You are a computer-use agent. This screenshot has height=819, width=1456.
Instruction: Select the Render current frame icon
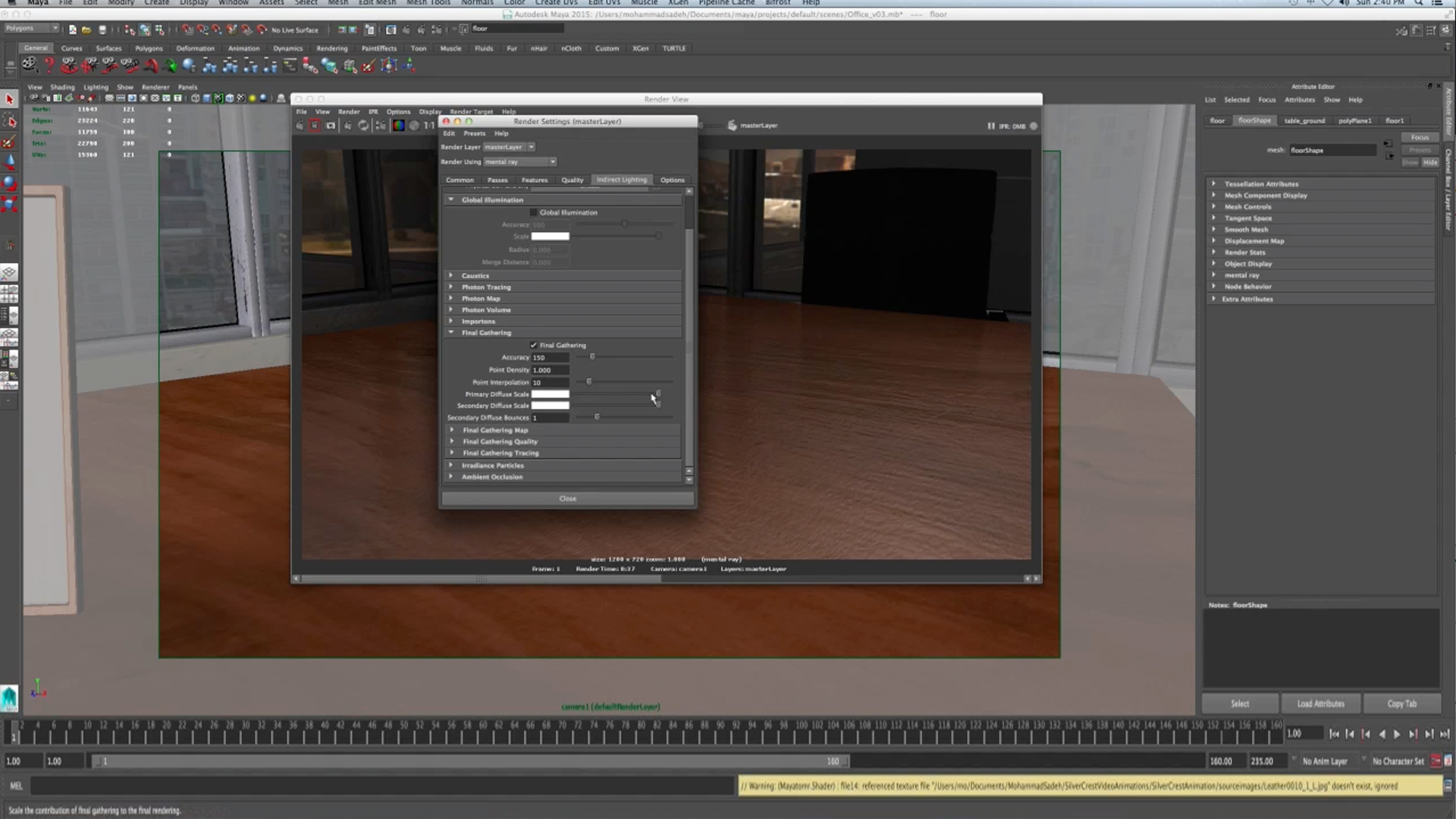pos(315,126)
